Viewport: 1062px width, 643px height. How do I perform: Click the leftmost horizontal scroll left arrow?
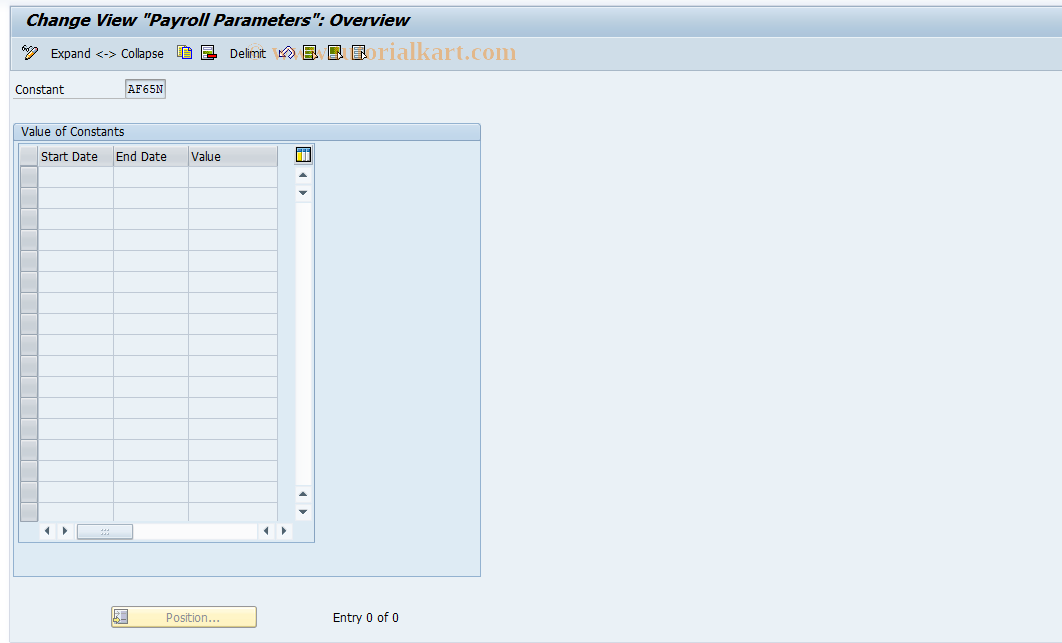coord(47,531)
